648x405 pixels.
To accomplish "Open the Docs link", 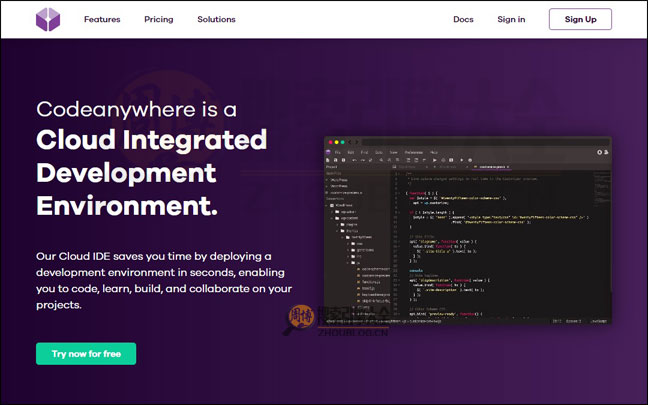I will pos(463,19).
